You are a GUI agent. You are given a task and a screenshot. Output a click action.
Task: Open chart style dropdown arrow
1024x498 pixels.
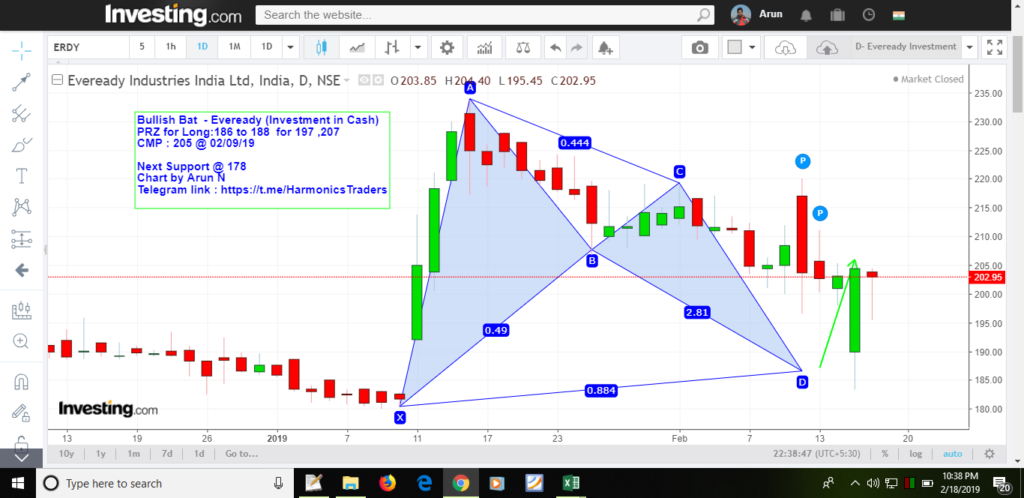pos(417,47)
